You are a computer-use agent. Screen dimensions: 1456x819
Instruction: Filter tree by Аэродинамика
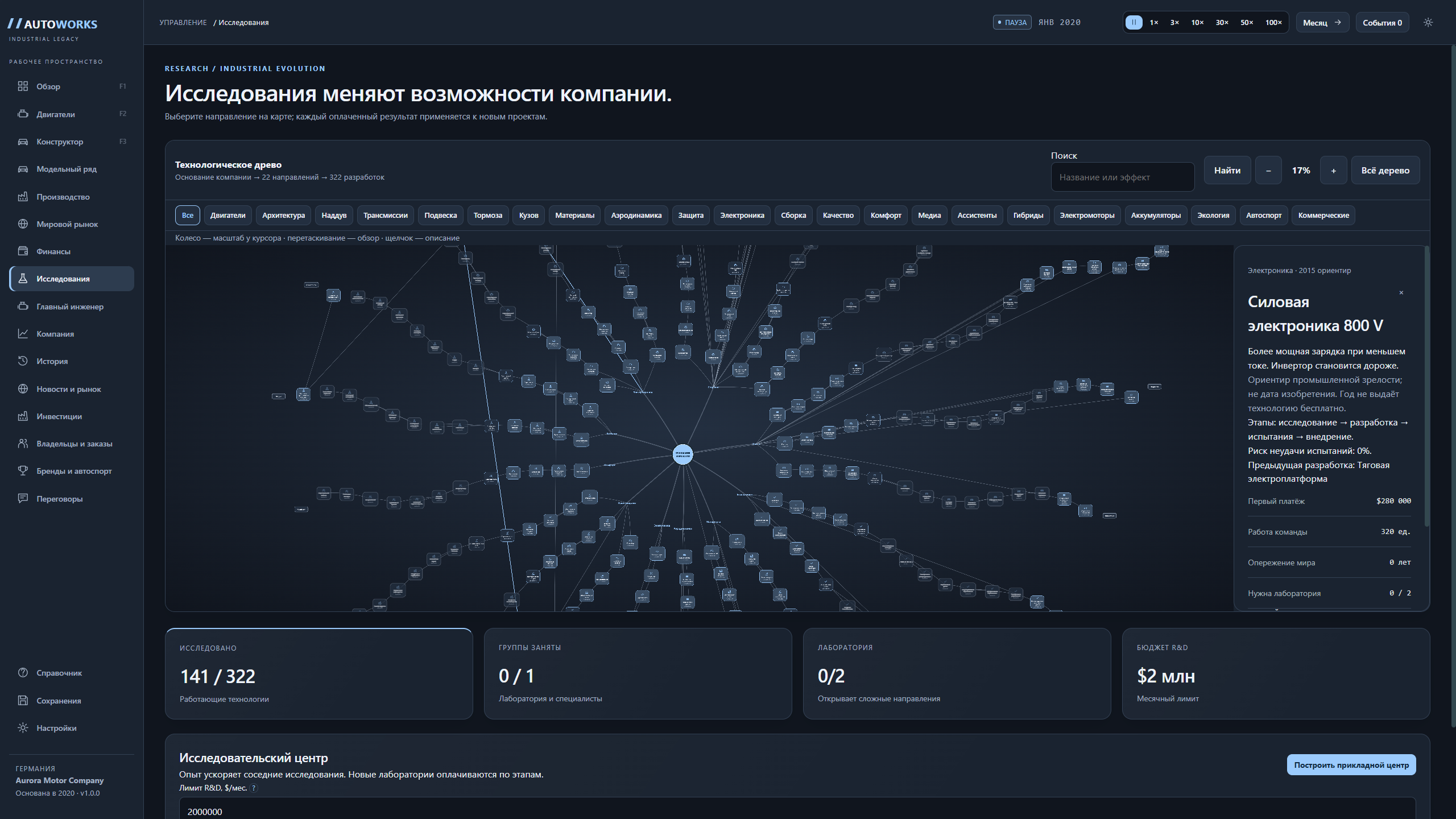coord(636,216)
